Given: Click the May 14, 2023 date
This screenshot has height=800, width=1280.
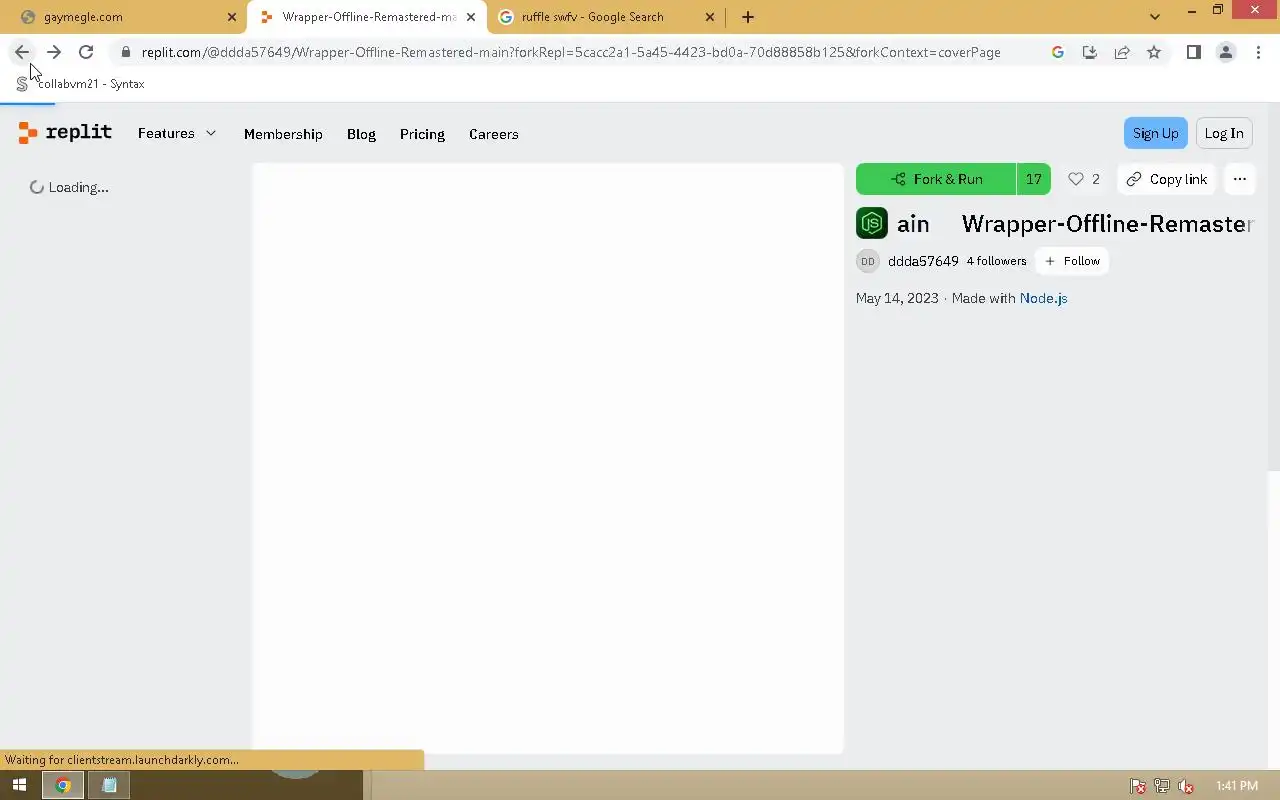Looking at the screenshot, I should pyautogui.click(x=897, y=298).
